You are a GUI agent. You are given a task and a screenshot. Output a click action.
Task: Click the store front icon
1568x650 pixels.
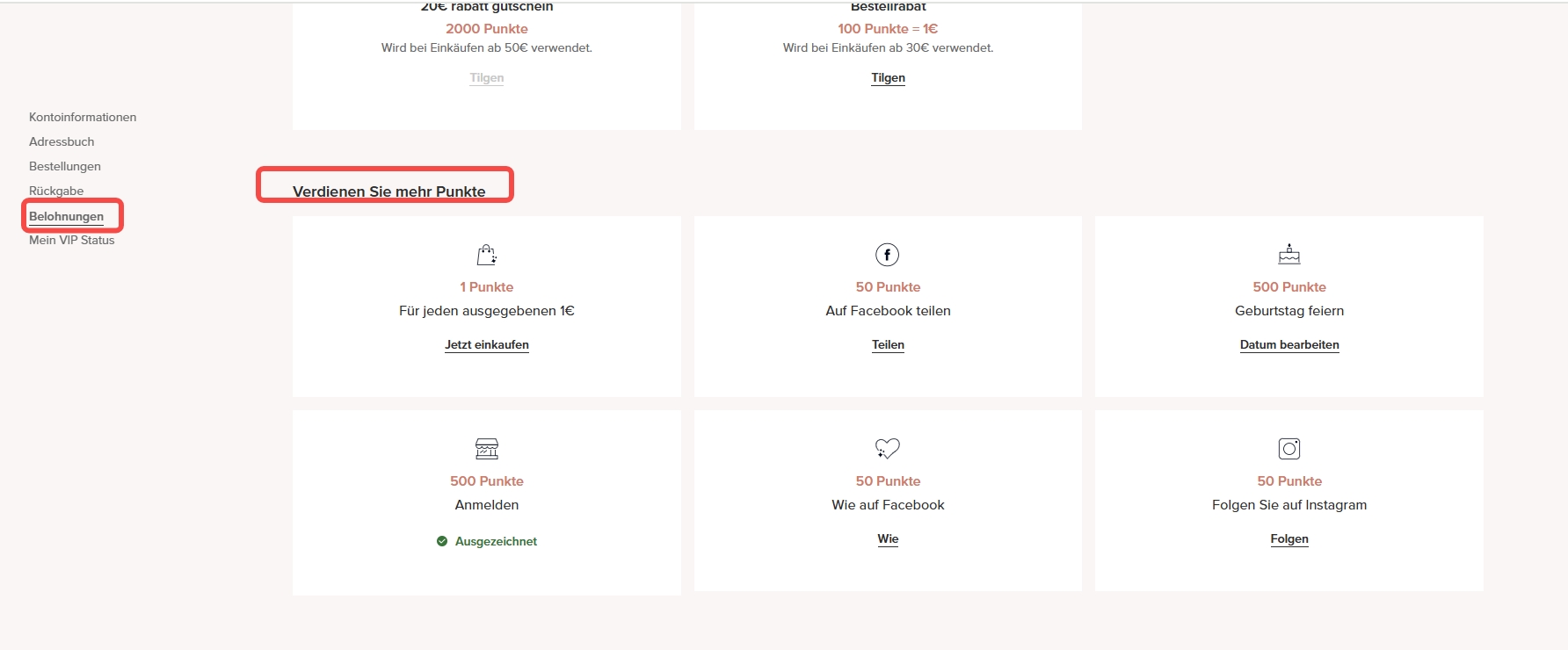[x=486, y=449]
